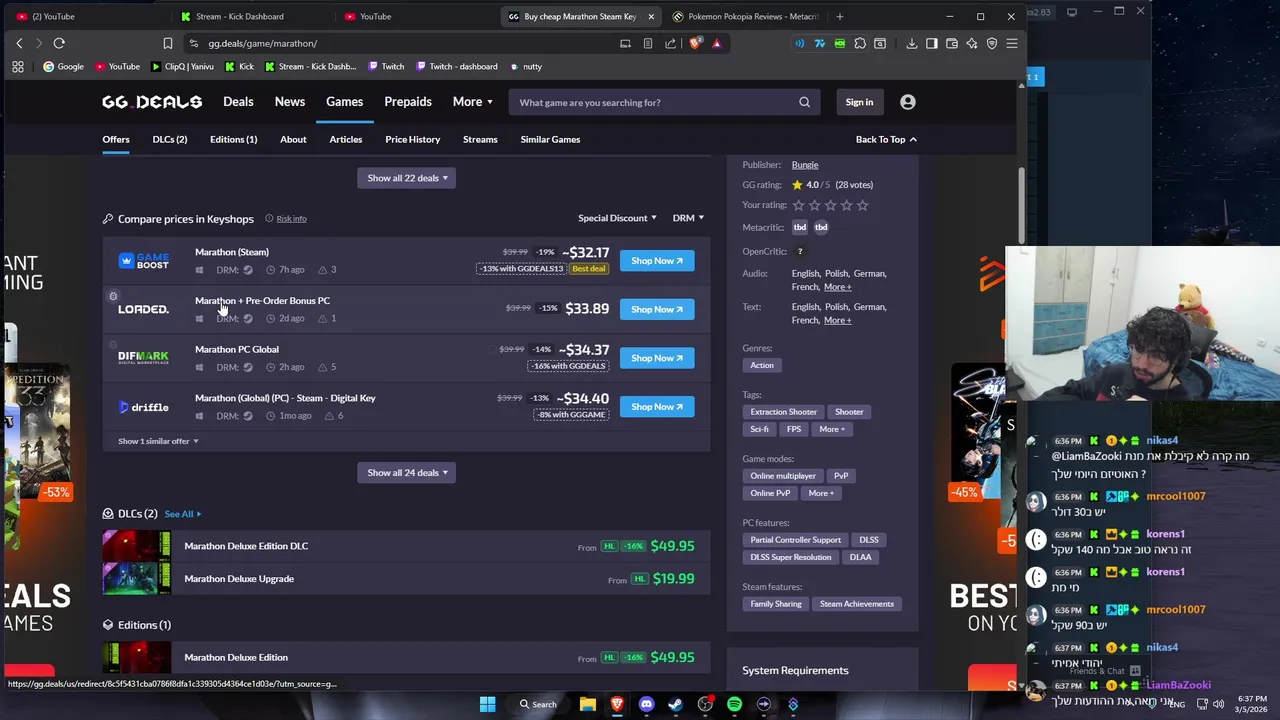The height and width of the screenshot is (720, 1280).
Task: Open the extensions puzzle icon
Action: [860, 43]
